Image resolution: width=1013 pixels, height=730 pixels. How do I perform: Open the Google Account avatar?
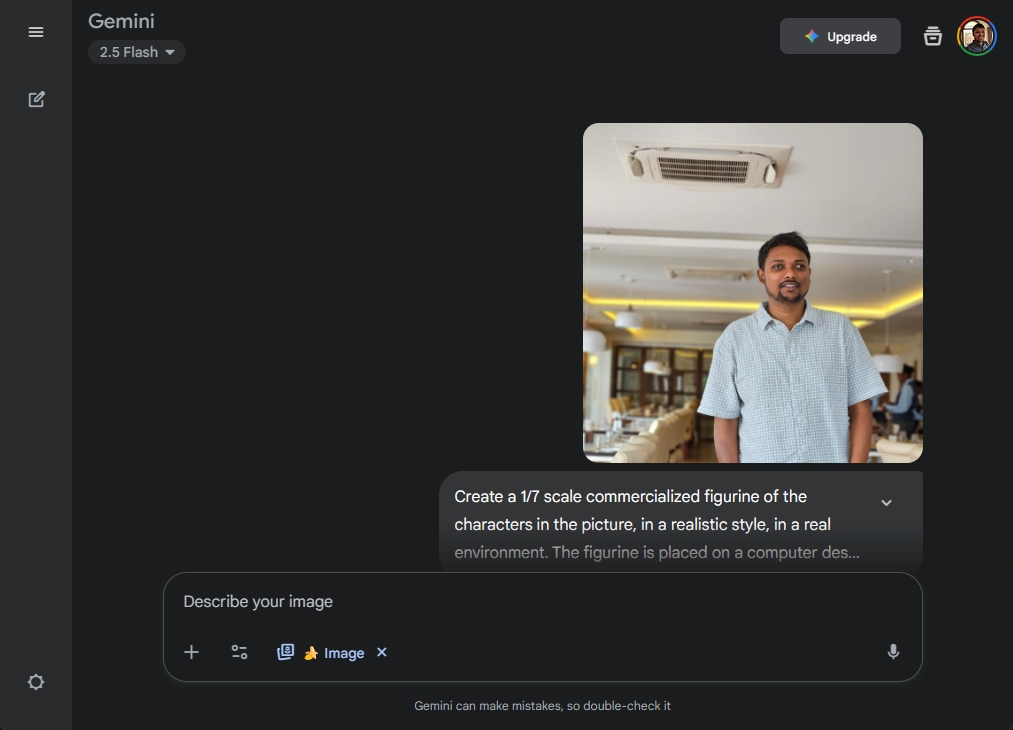pos(976,35)
